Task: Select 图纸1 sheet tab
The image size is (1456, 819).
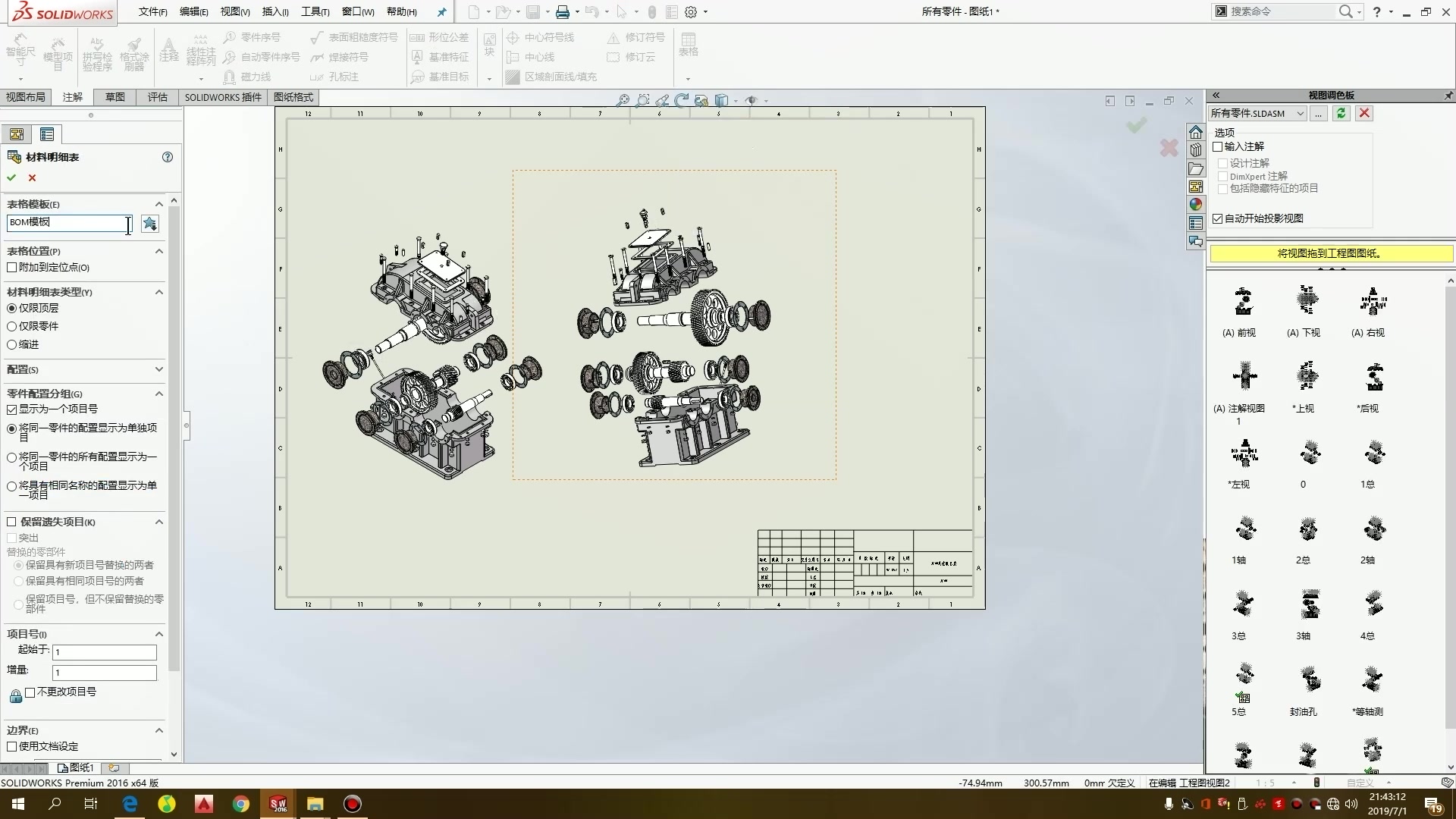Action: (x=76, y=768)
